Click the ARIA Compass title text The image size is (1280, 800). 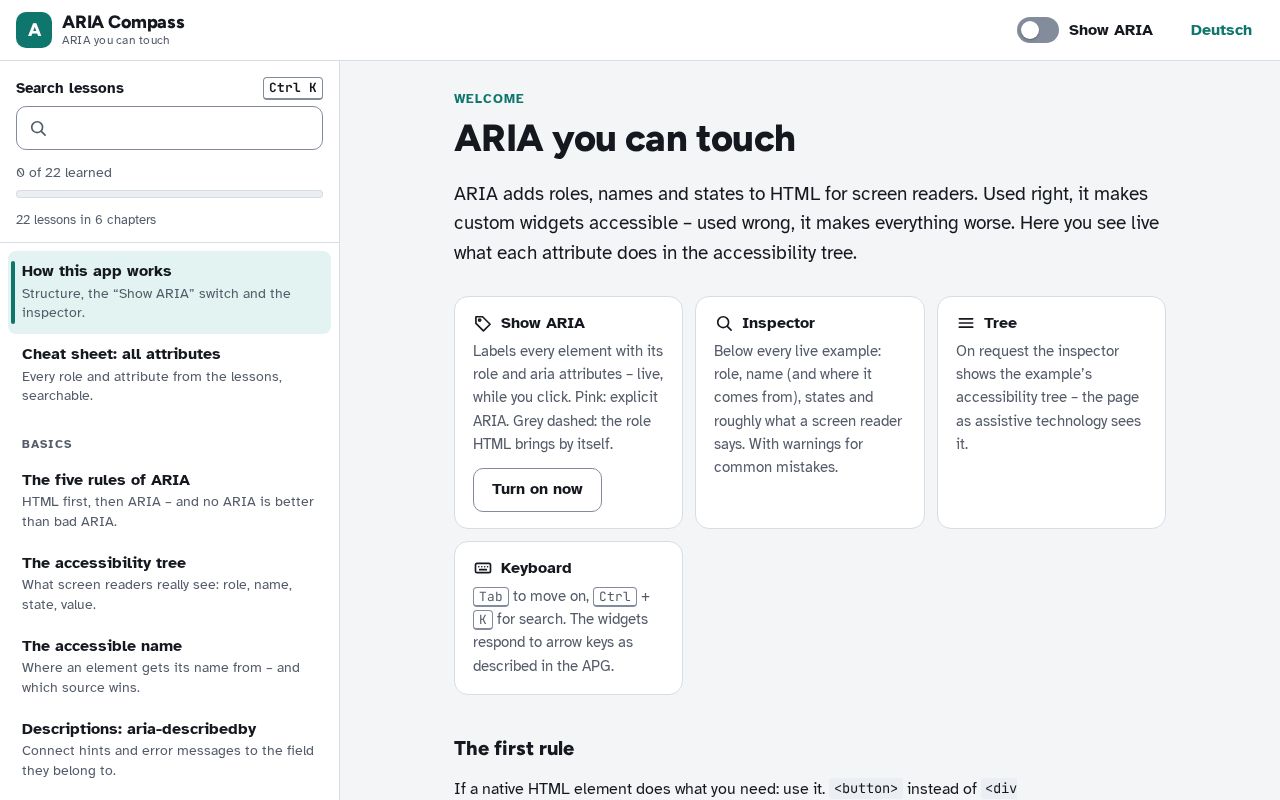click(123, 22)
